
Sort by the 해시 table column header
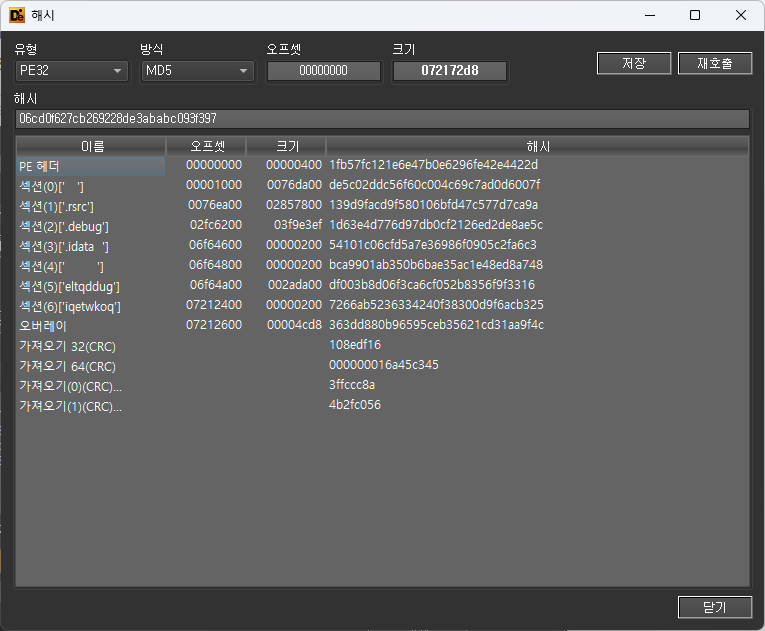pos(537,146)
